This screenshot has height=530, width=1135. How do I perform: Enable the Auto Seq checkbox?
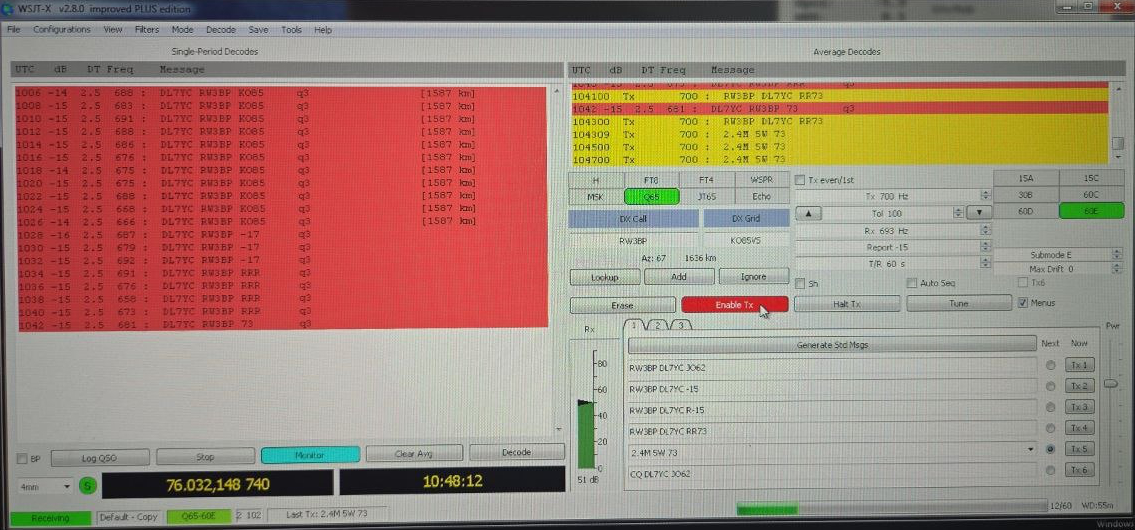coord(912,282)
